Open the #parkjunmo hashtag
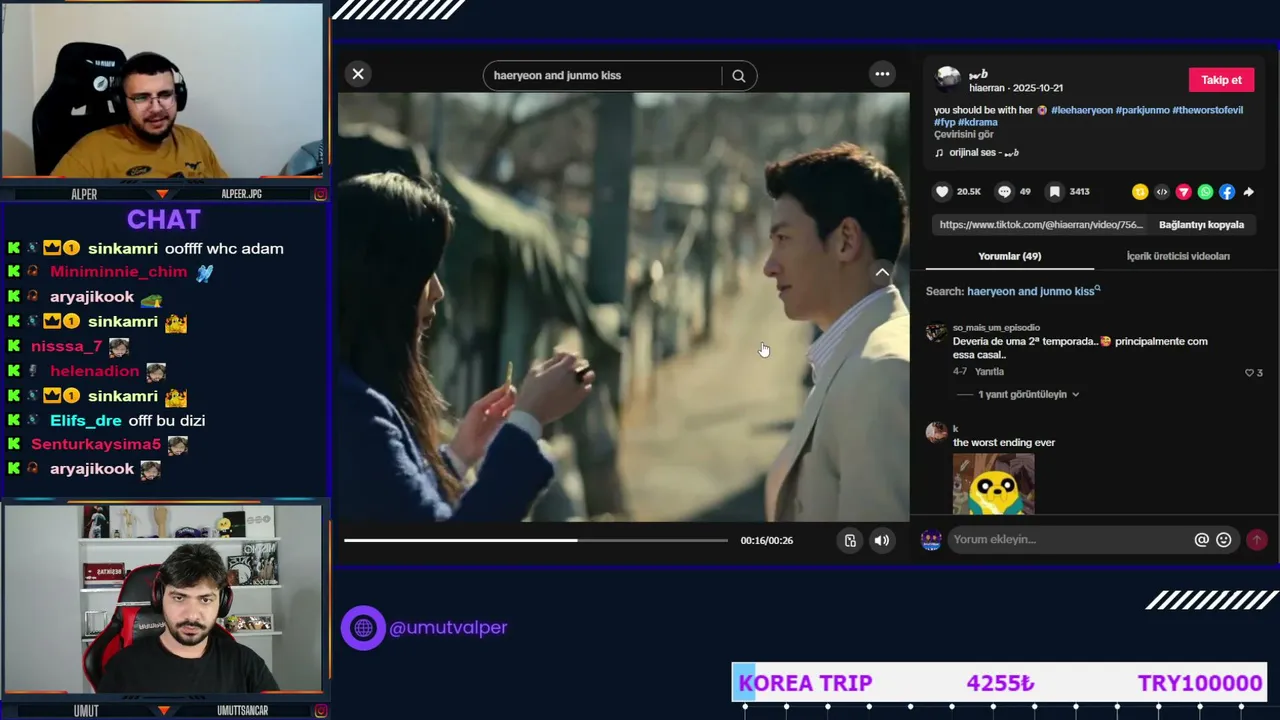1280x720 pixels. click(x=1142, y=110)
